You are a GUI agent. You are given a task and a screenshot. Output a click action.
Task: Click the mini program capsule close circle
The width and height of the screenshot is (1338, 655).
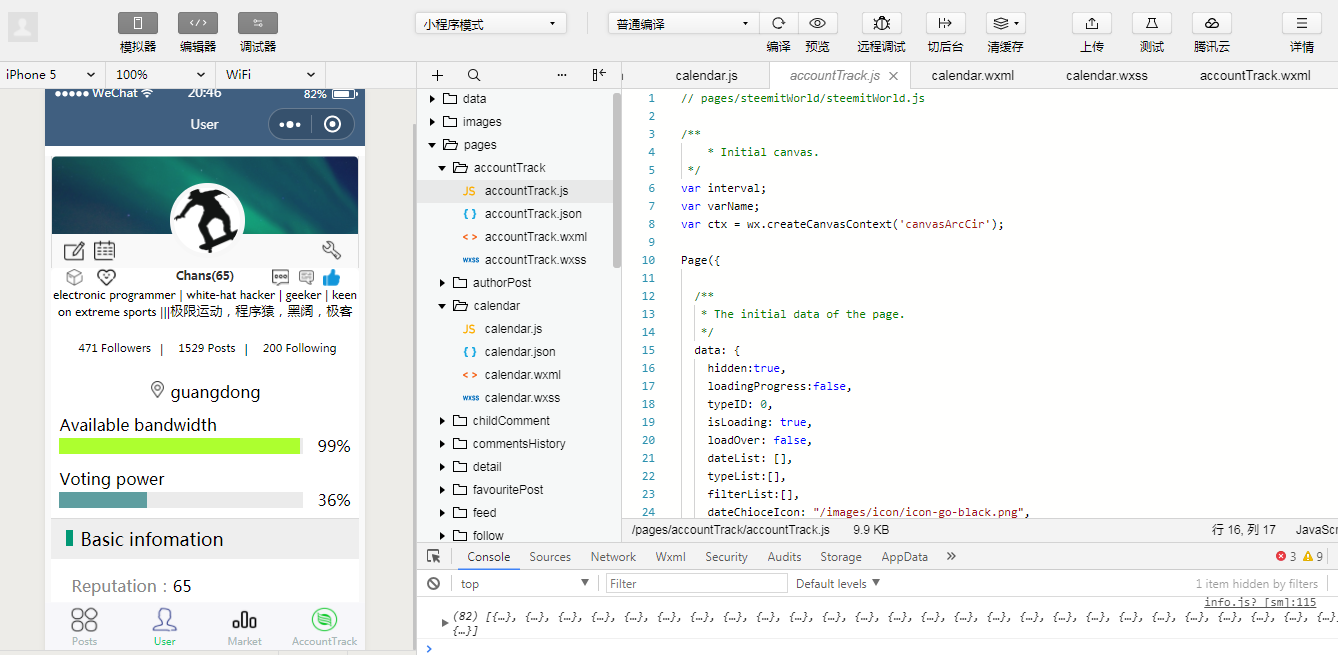(x=333, y=124)
